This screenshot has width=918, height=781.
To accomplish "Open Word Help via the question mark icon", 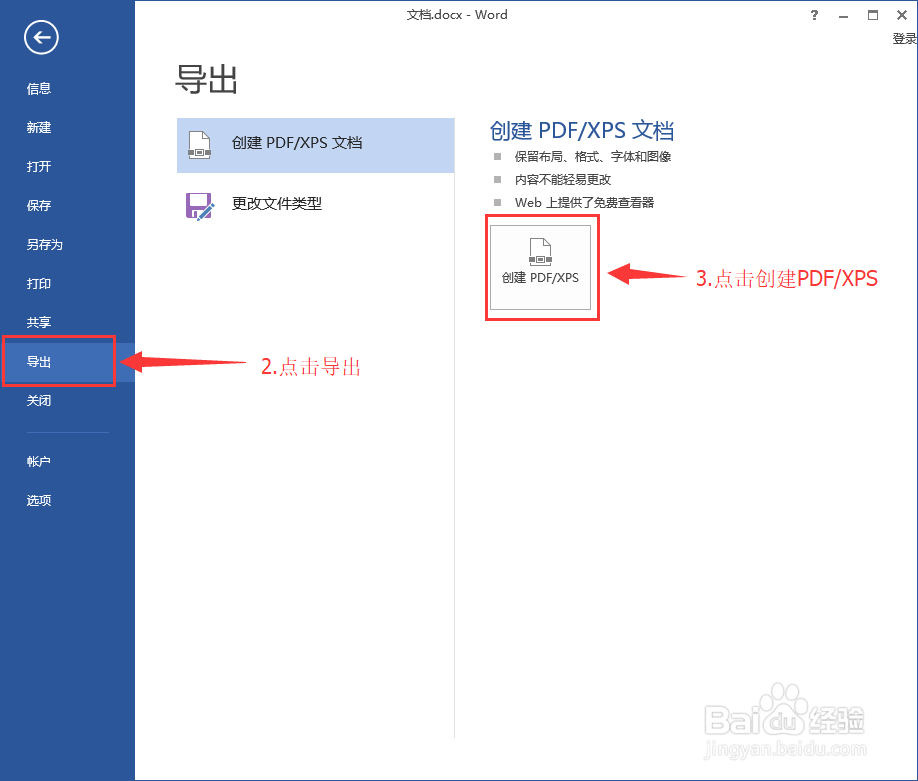I will 813,15.
